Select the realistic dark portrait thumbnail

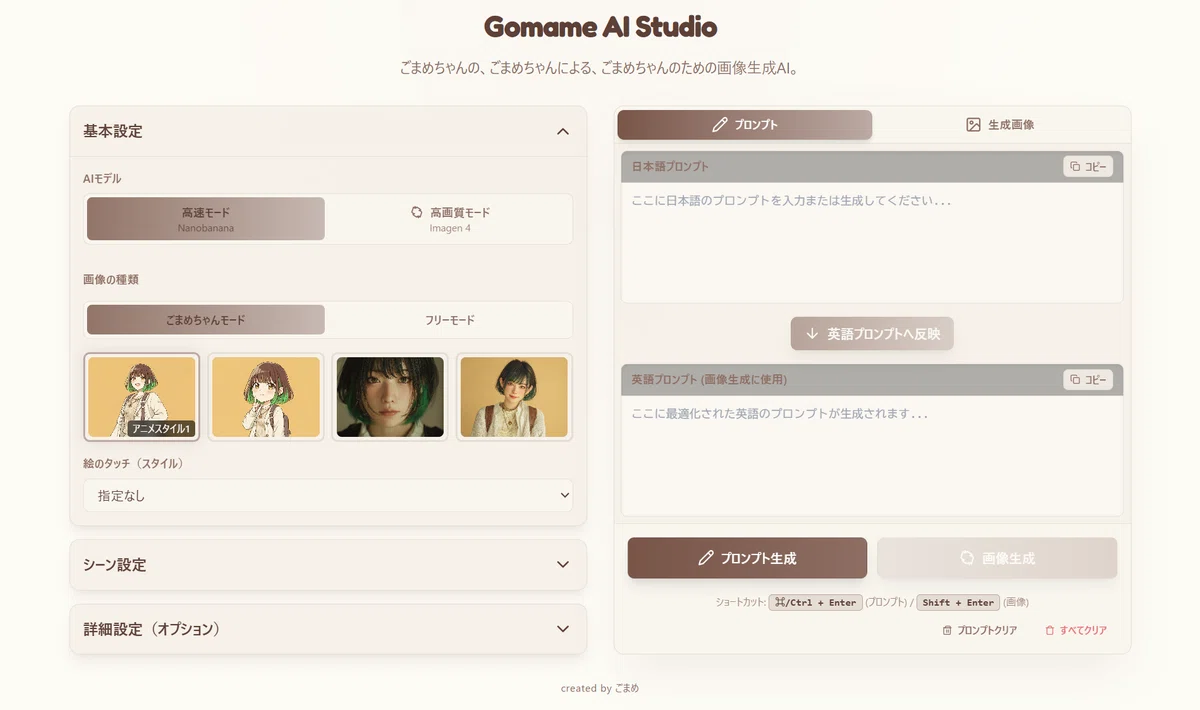tap(390, 397)
